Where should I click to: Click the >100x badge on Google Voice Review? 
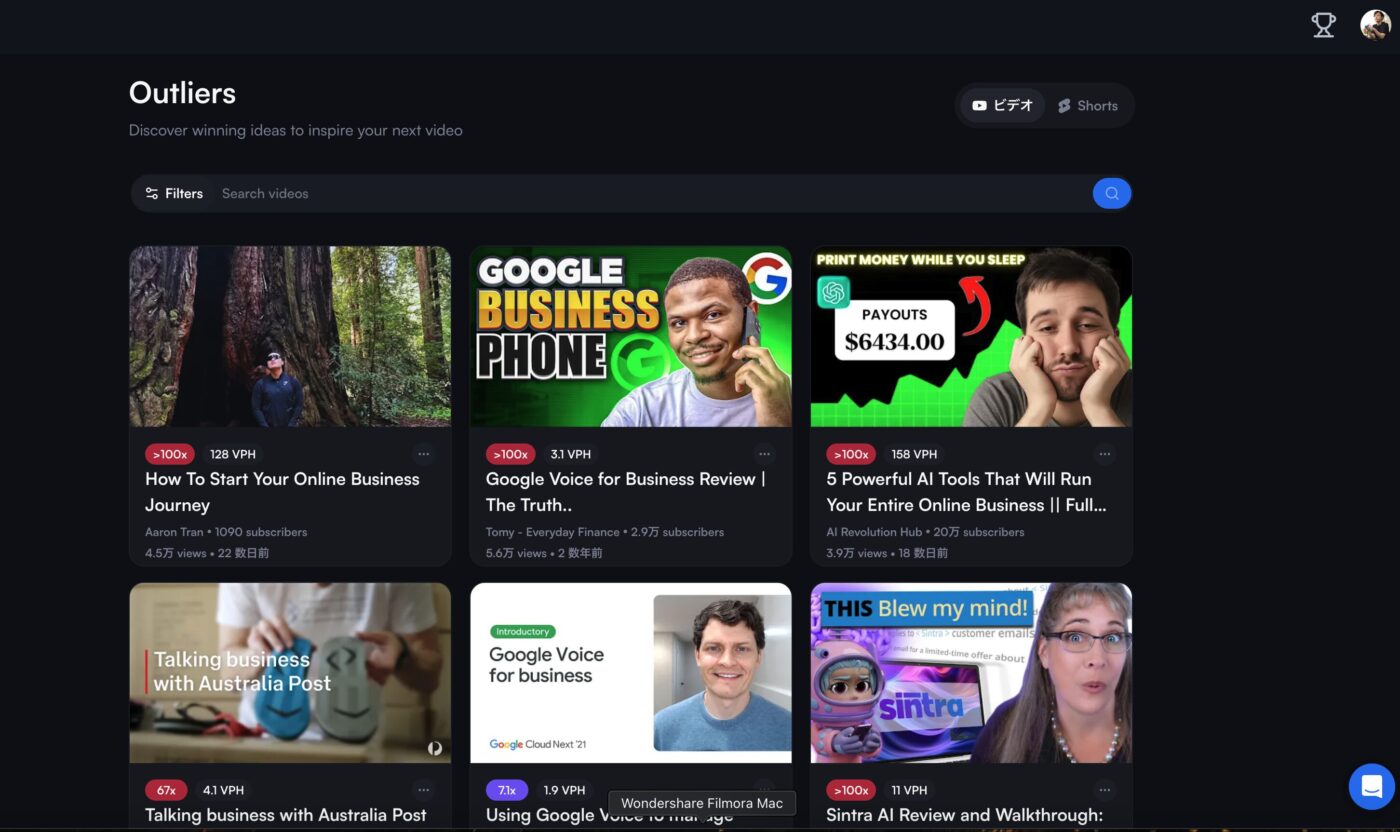(x=511, y=454)
